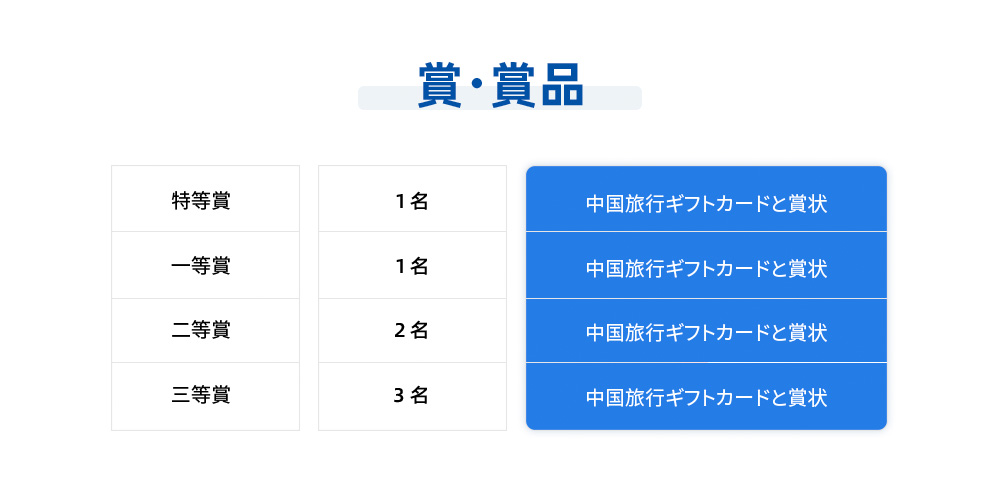This screenshot has height=483, width=1000.
Task: Click the border line between 1名 and 2名
Action: [412, 298]
